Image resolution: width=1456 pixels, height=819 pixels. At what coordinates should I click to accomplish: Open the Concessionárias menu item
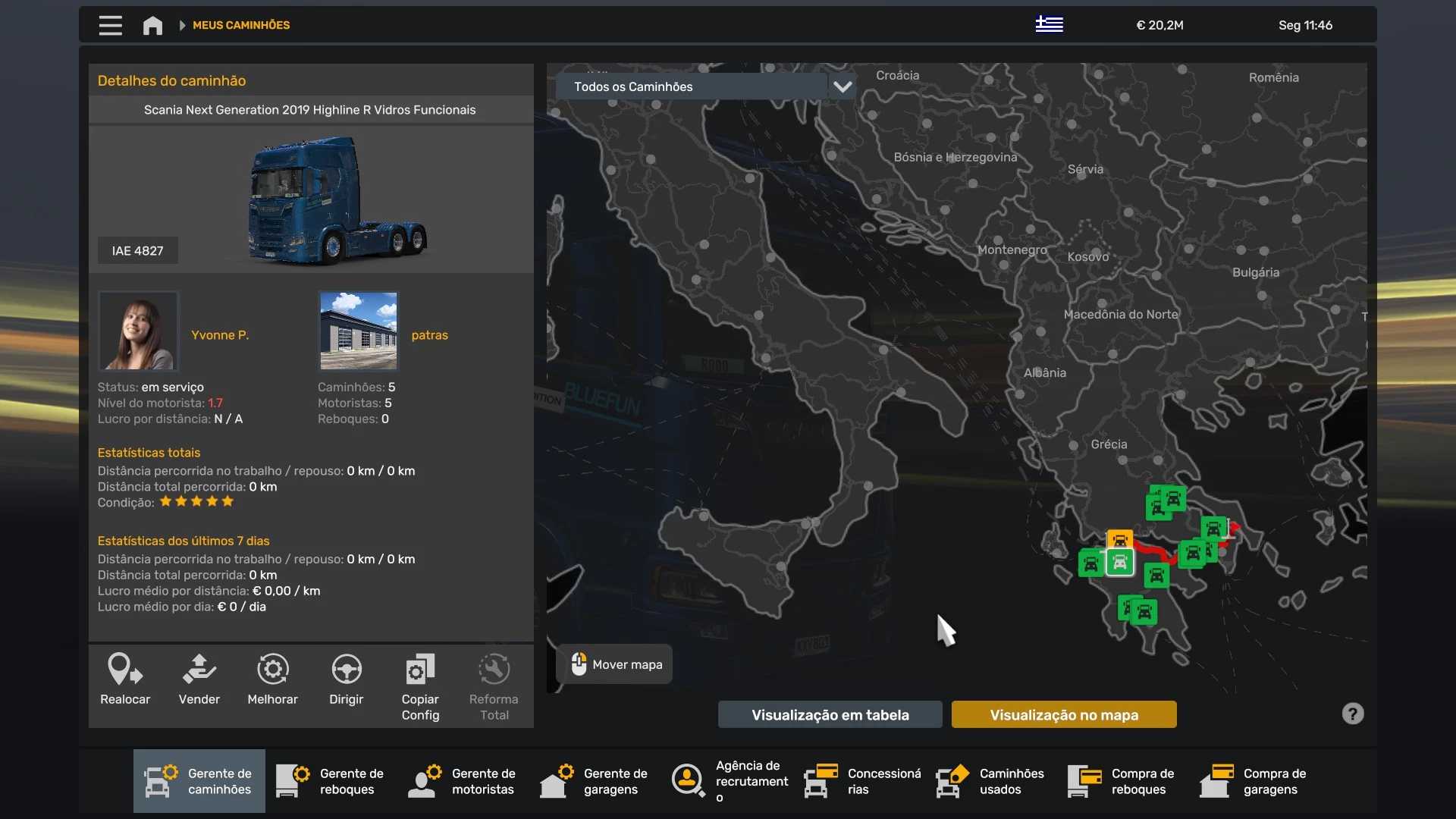[863, 781]
